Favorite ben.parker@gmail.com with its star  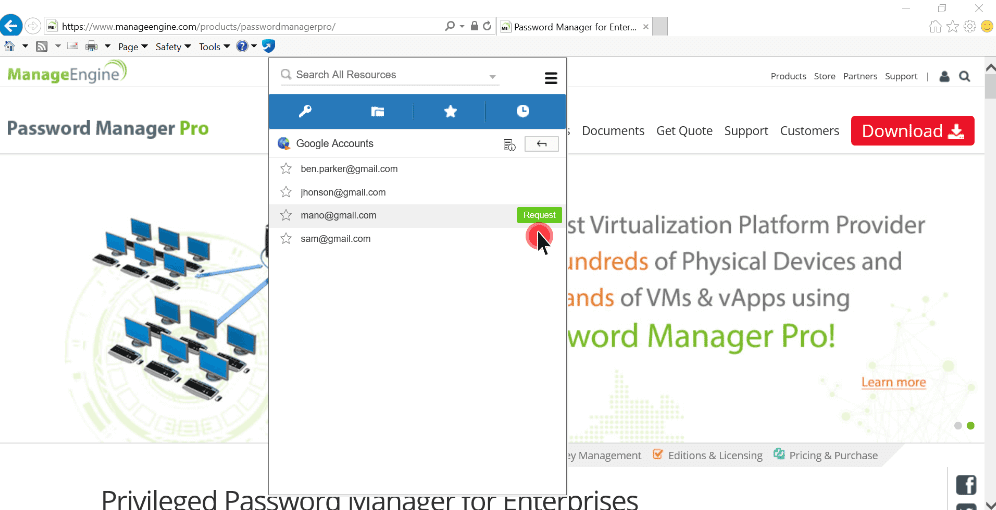286,169
